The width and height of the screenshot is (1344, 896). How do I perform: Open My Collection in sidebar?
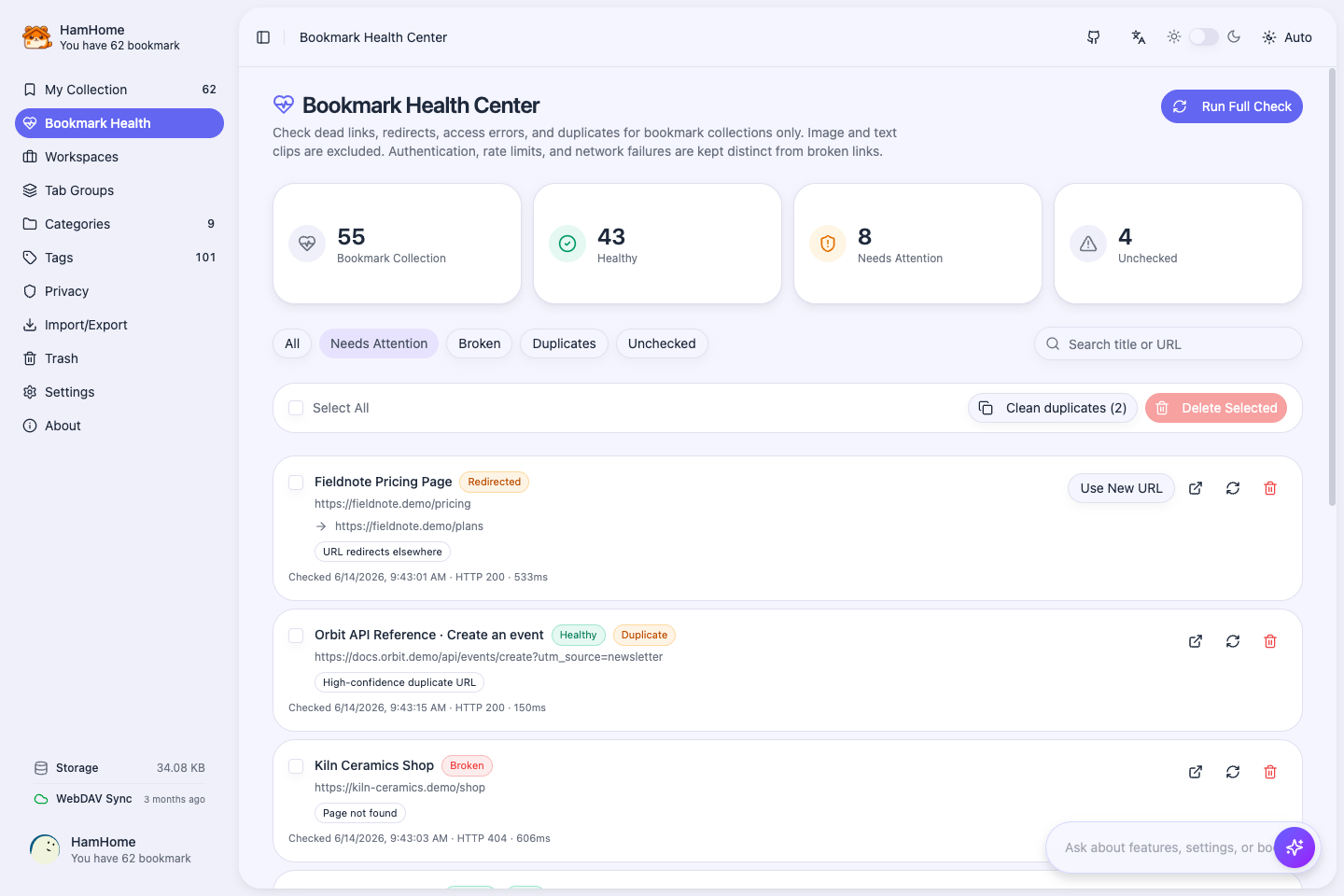tap(119, 90)
